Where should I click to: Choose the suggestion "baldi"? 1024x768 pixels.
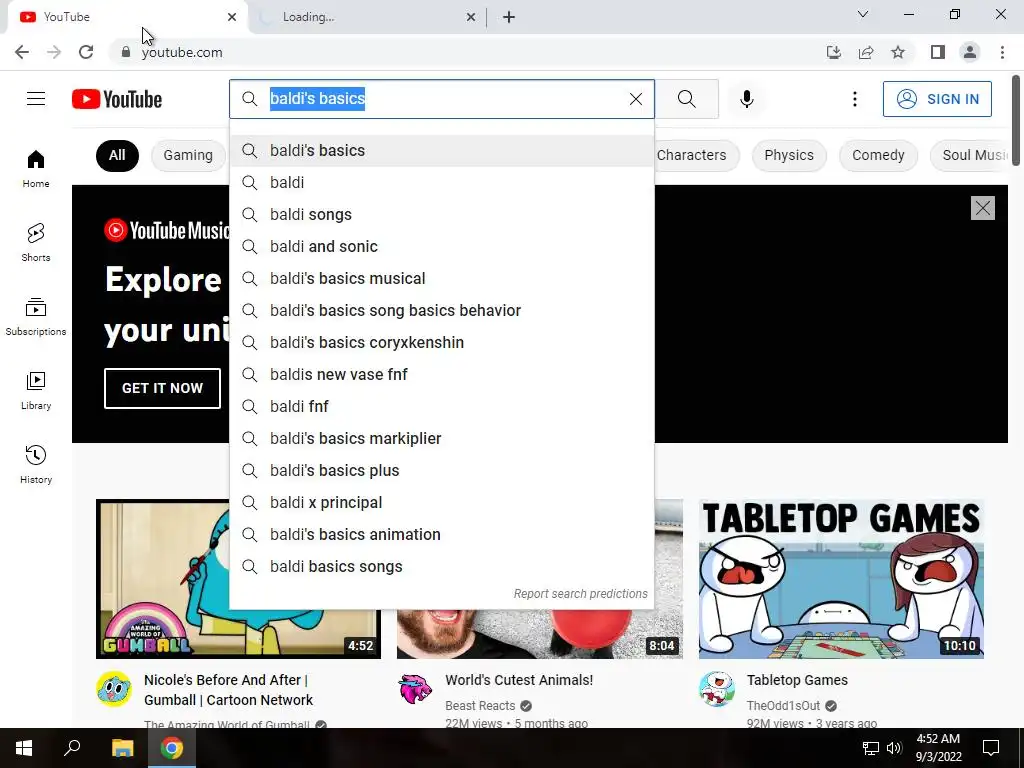[442, 183]
